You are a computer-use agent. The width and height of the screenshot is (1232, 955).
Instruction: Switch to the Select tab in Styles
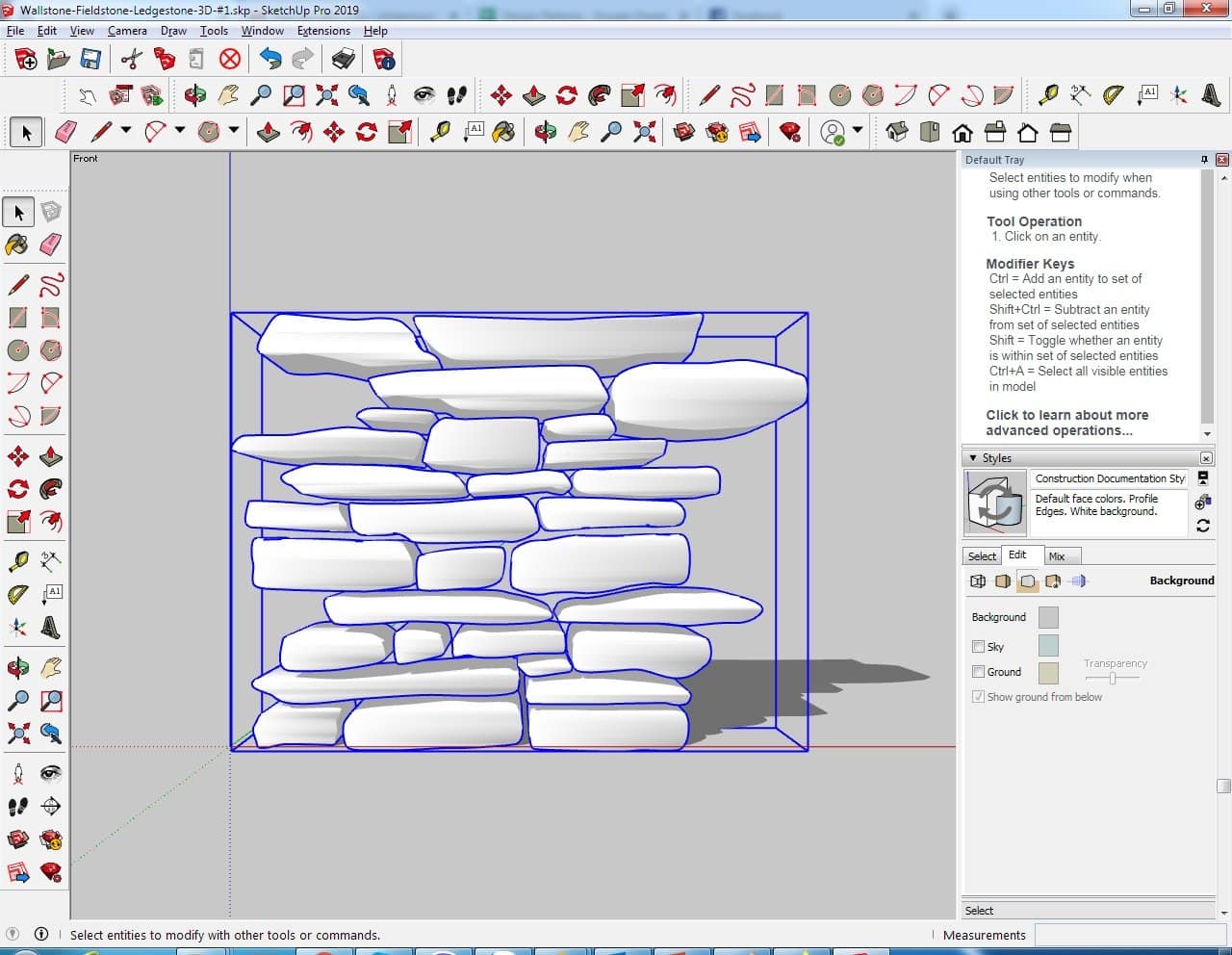(982, 556)
